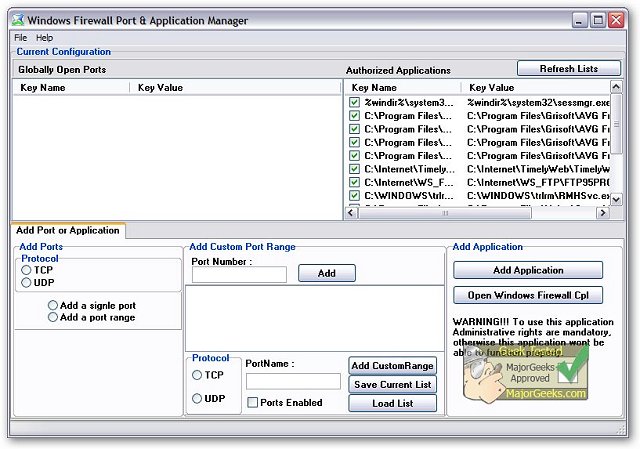
Task: Click Save Current List button
Action: 392,385
